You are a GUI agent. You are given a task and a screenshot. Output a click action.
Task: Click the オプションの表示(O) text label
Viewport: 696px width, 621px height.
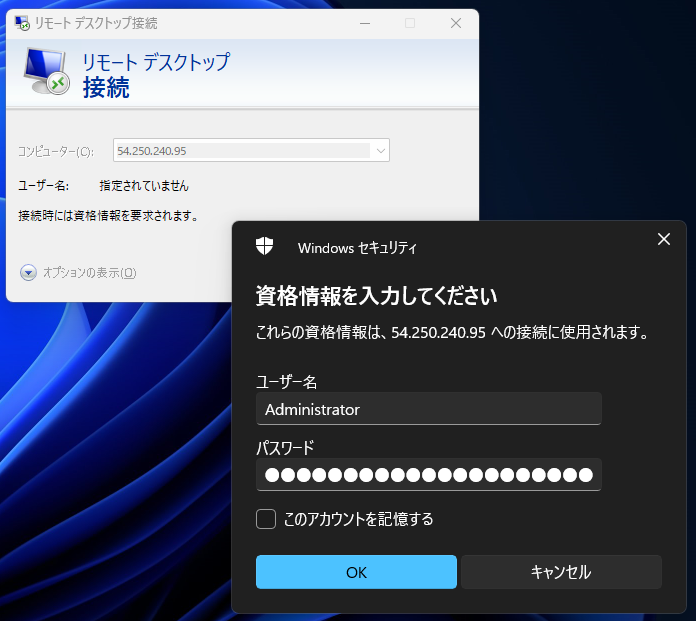(90, 273)
